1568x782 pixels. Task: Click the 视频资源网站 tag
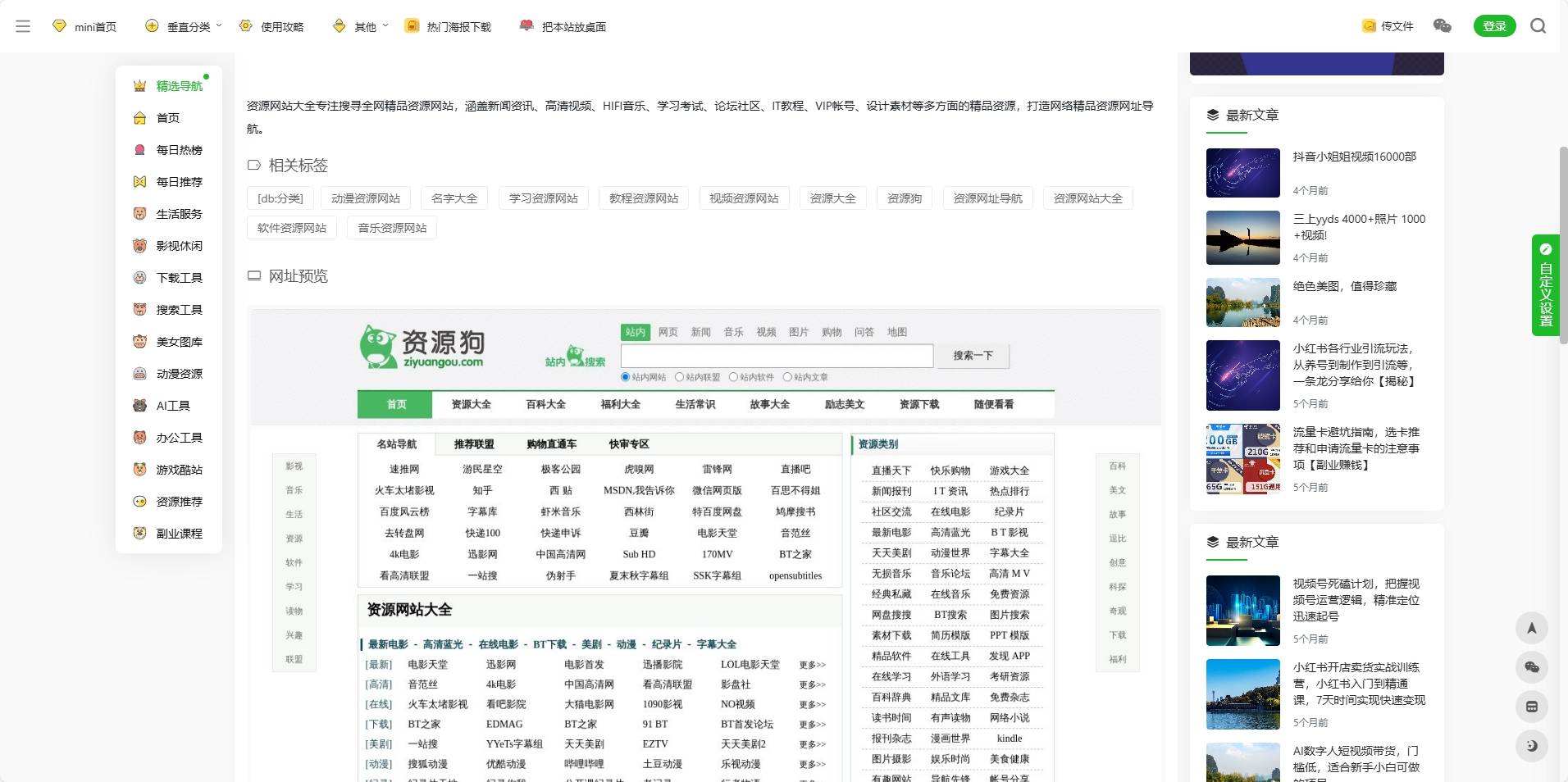click(x=744, y=198)
